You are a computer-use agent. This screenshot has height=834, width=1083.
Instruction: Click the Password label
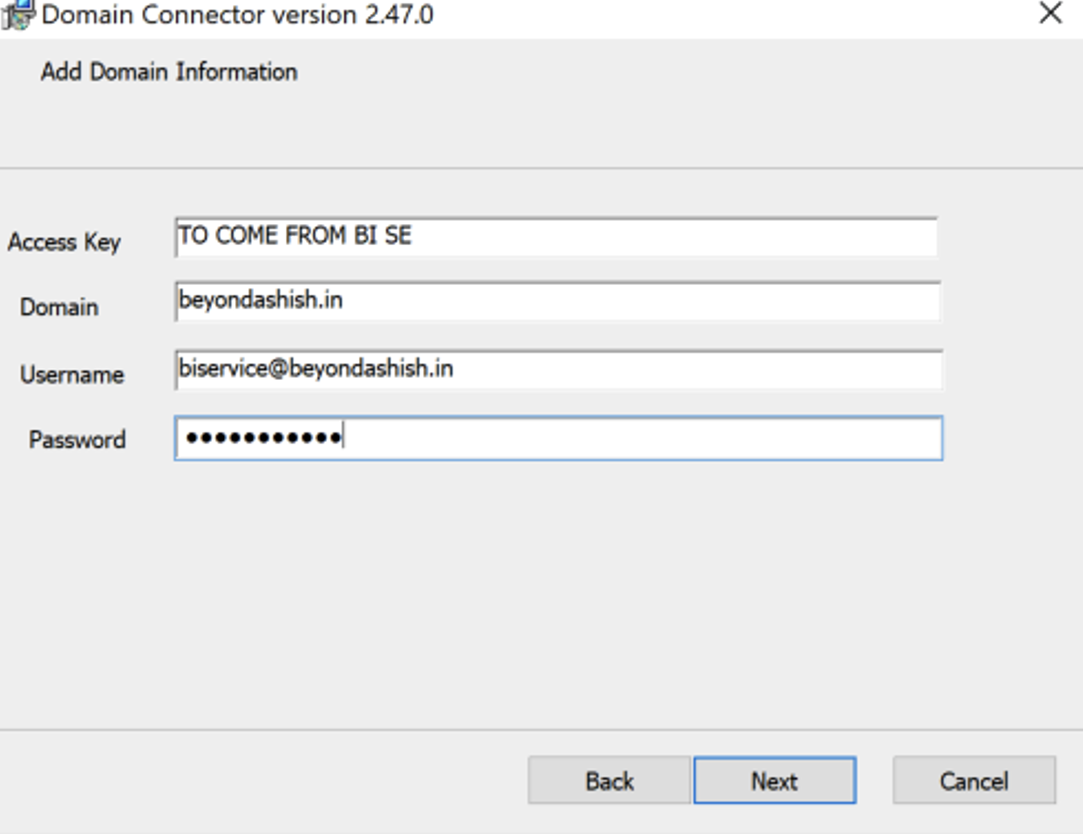[x=77, y=440]
